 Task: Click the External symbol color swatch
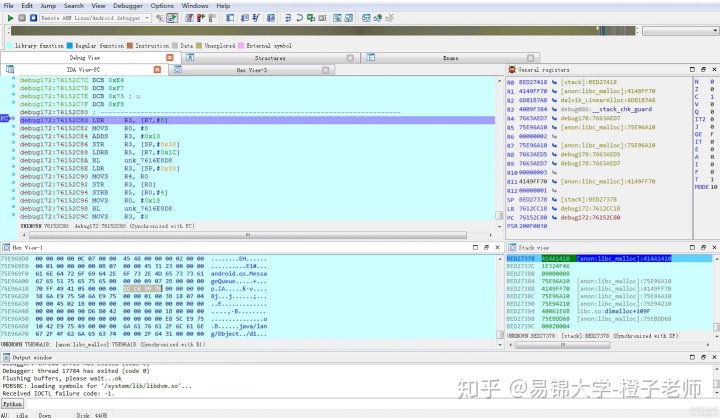coord(241,45)
